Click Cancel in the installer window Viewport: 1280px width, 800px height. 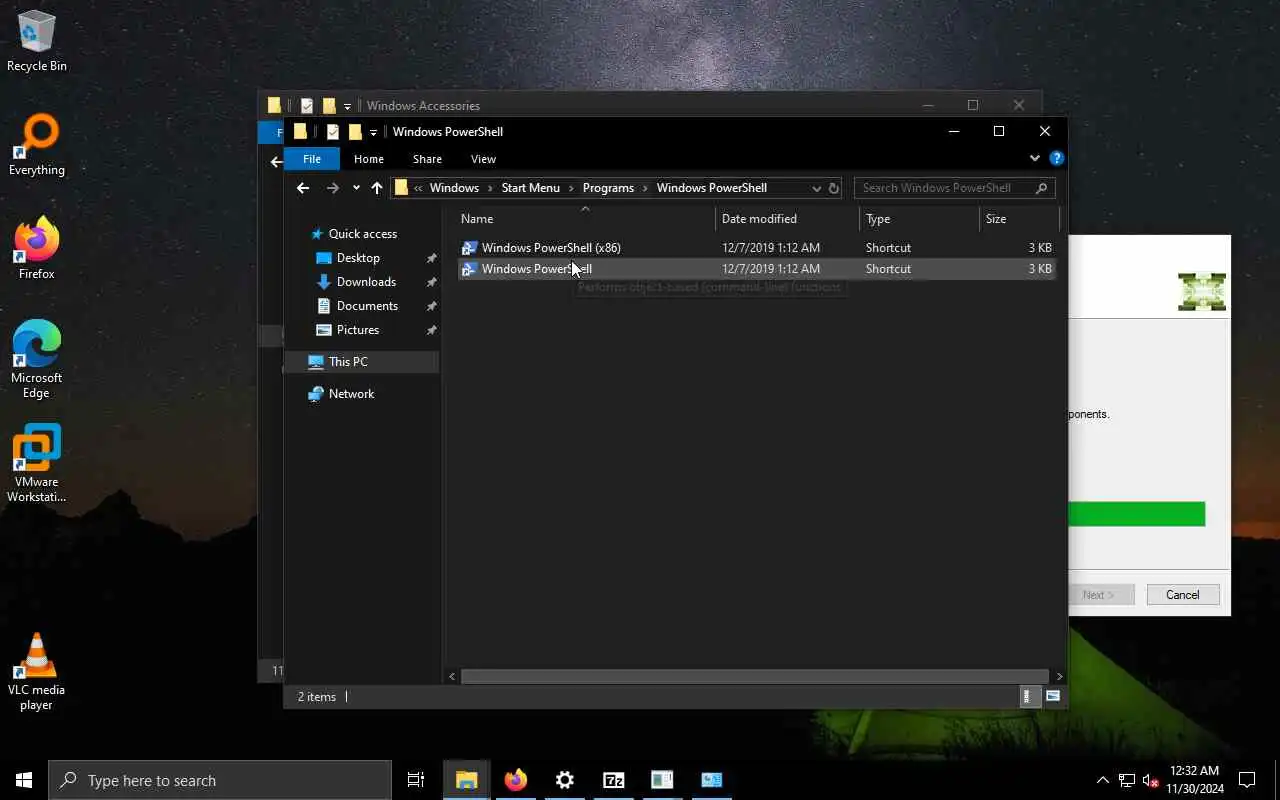tap(1182, 595)
